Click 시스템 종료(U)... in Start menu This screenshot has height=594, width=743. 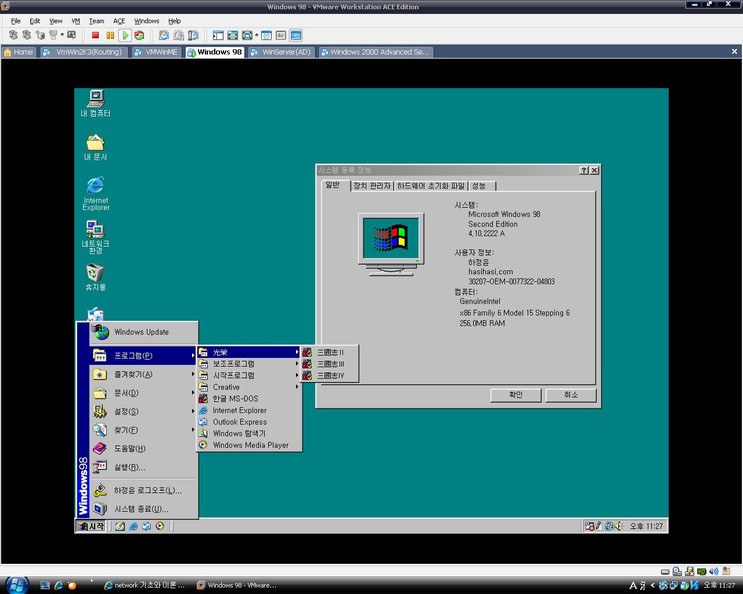click(144, 509)
